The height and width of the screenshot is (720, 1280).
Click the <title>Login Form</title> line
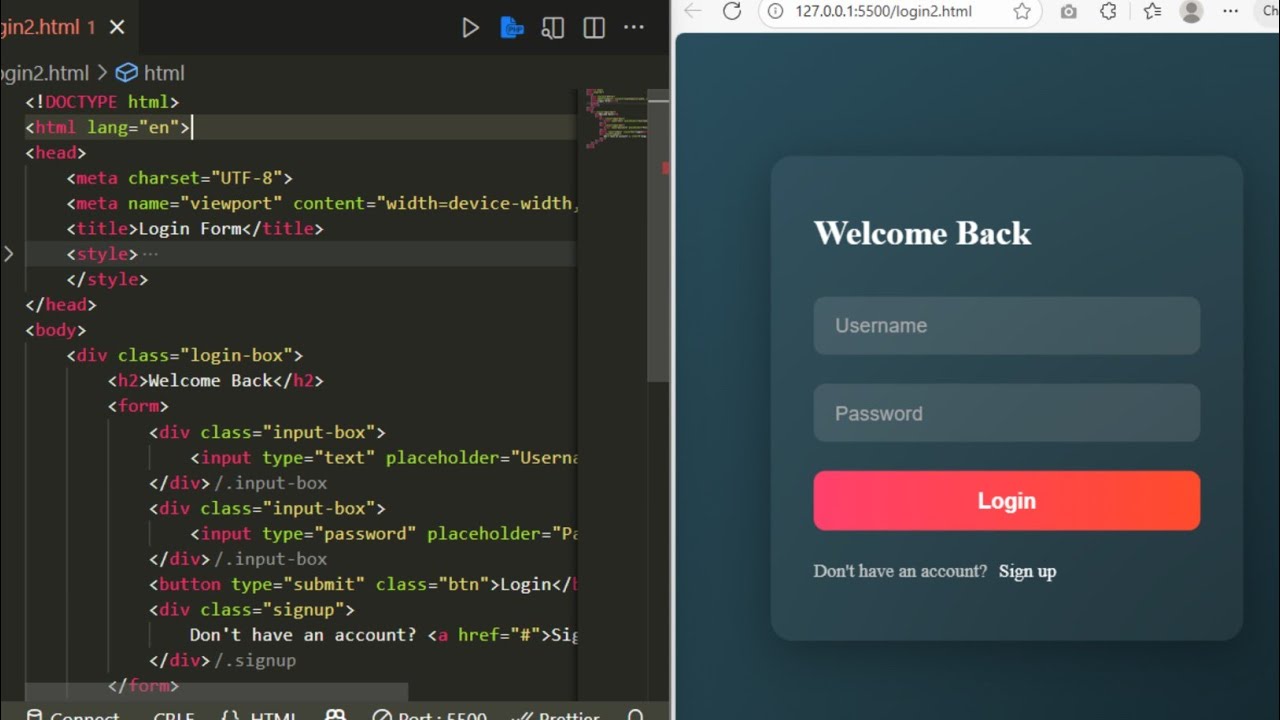click(195, 229)
